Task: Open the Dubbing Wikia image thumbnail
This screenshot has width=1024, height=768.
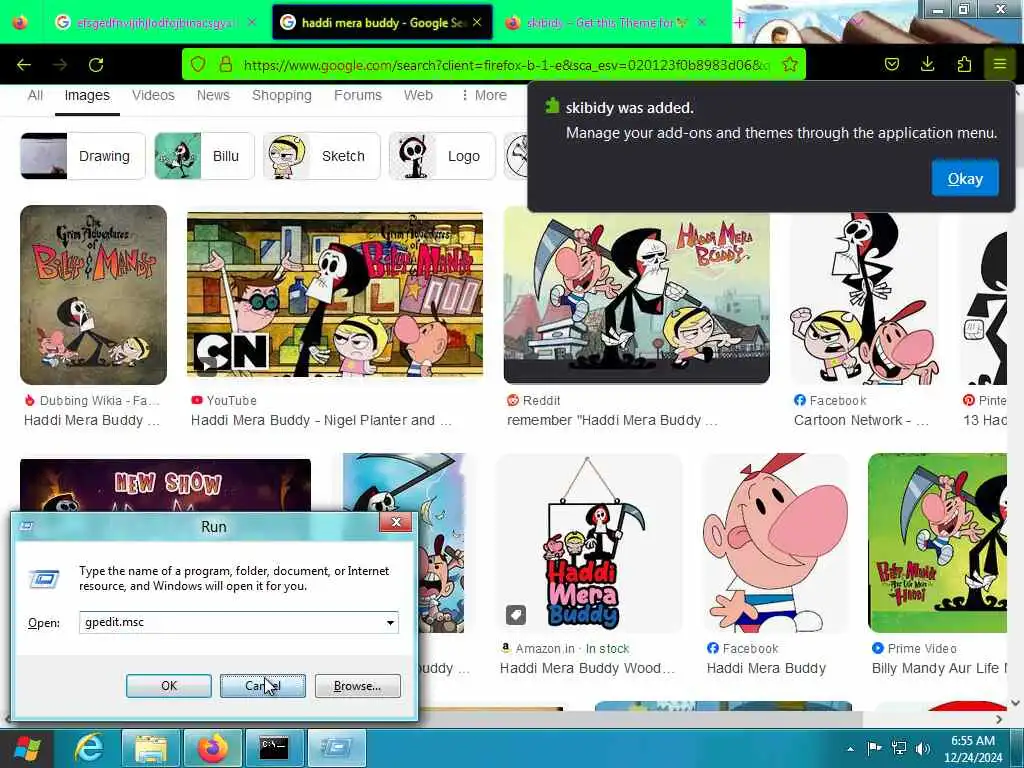Action: click(93, 295)
